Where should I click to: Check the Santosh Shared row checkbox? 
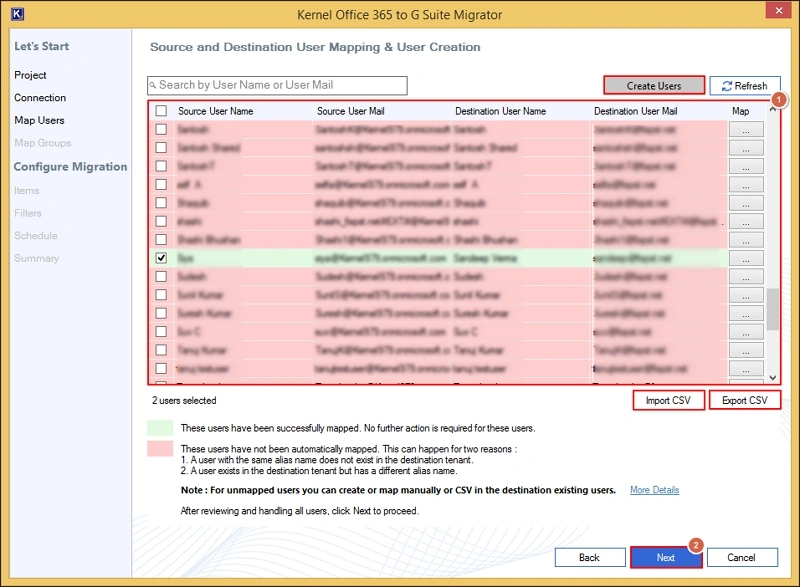point(161,148)
